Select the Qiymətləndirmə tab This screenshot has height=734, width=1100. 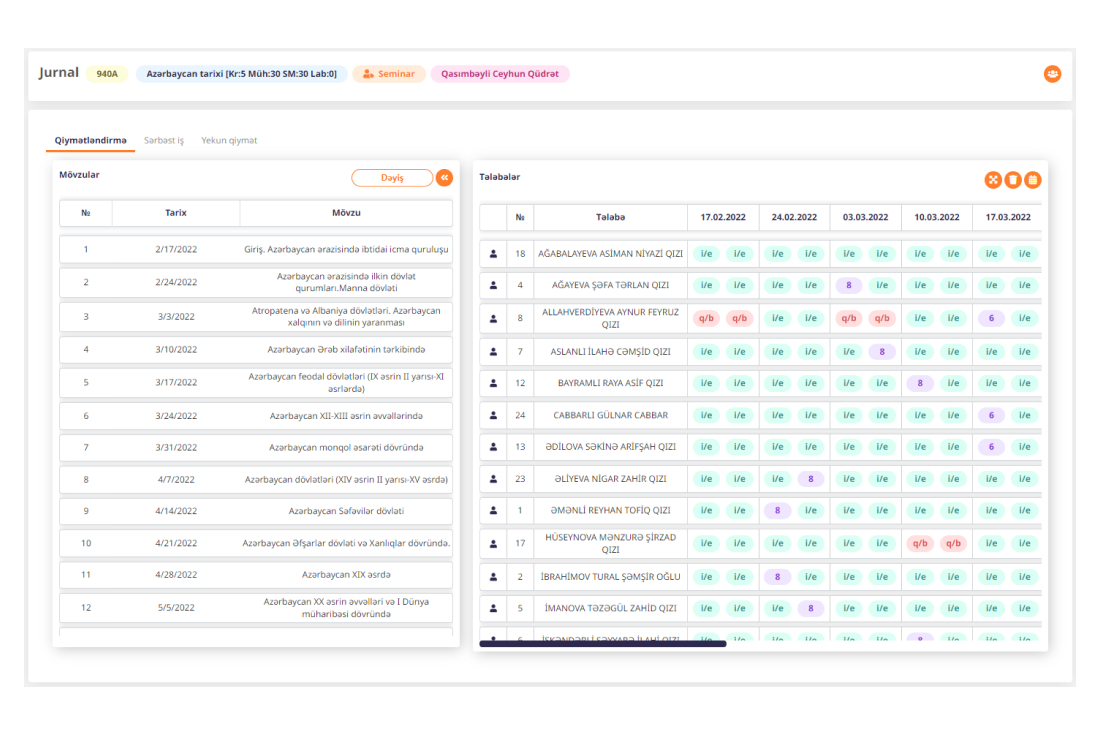(x=91, y=141)
